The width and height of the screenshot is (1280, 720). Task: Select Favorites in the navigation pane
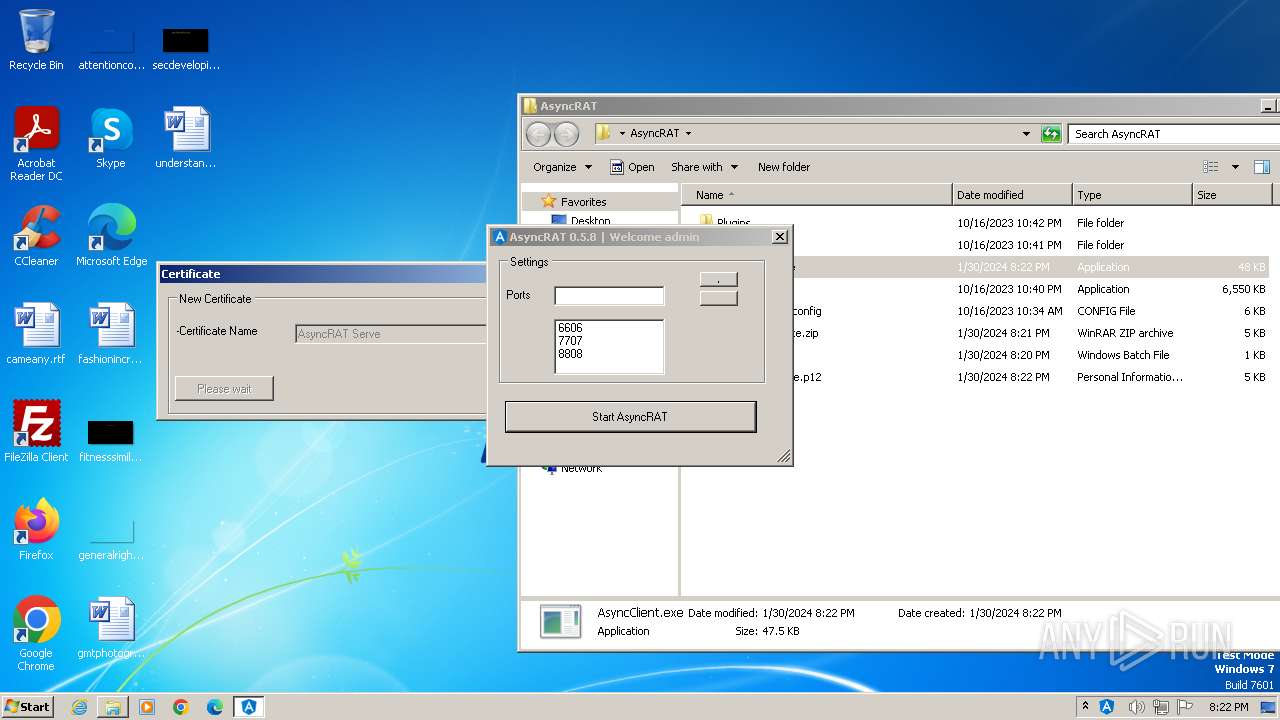point(583,201)
